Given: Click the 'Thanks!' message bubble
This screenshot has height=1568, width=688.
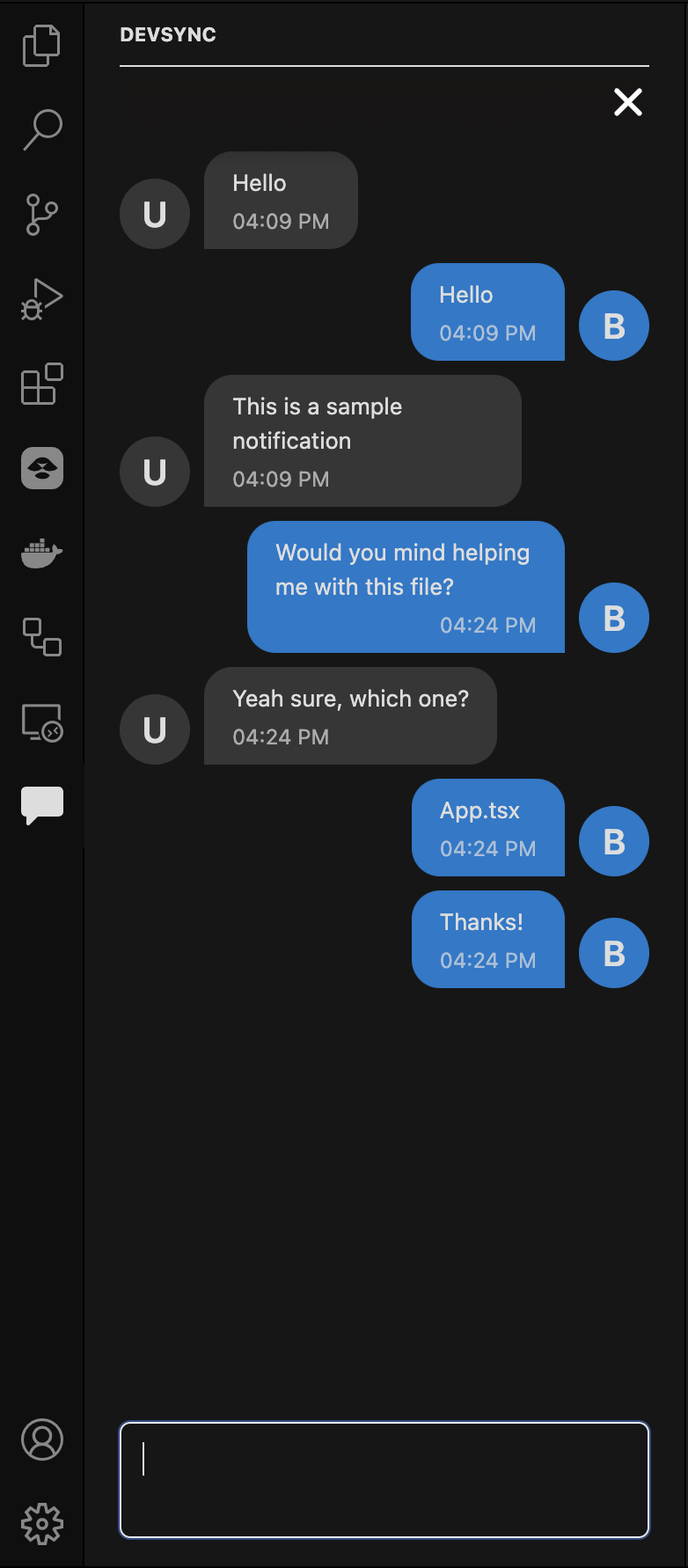Looking at the screenshot, I should [488, 939].
